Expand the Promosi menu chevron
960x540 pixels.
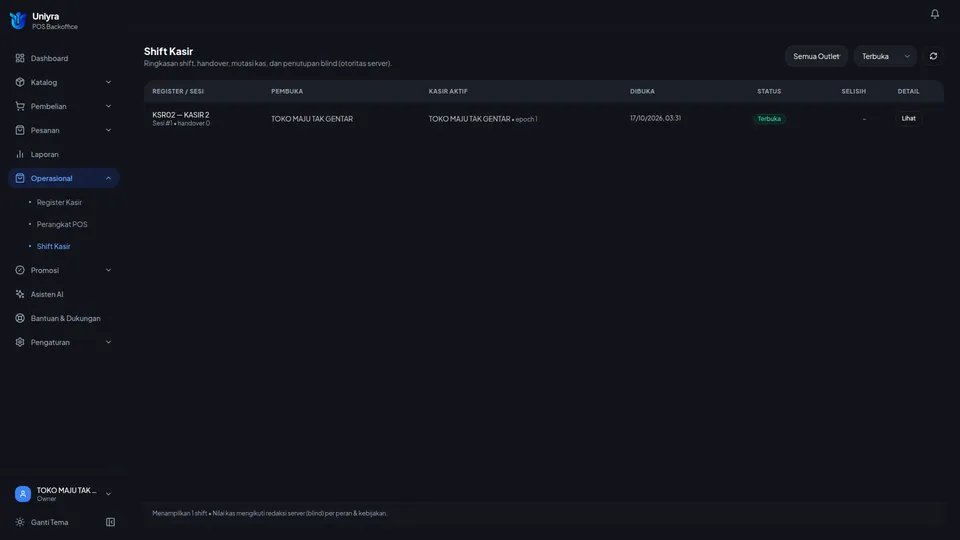tap(108, 270)
